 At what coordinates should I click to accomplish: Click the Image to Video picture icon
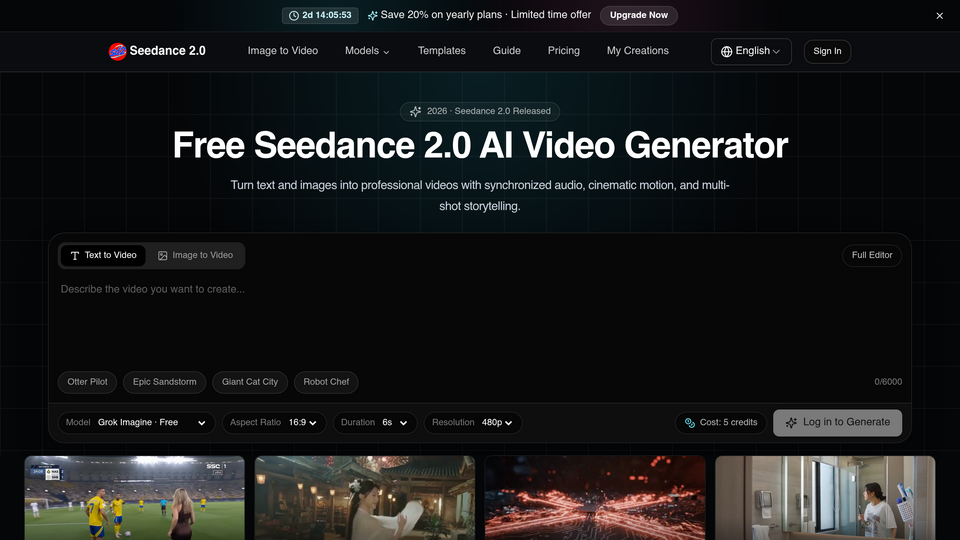[x=162, y=255]
